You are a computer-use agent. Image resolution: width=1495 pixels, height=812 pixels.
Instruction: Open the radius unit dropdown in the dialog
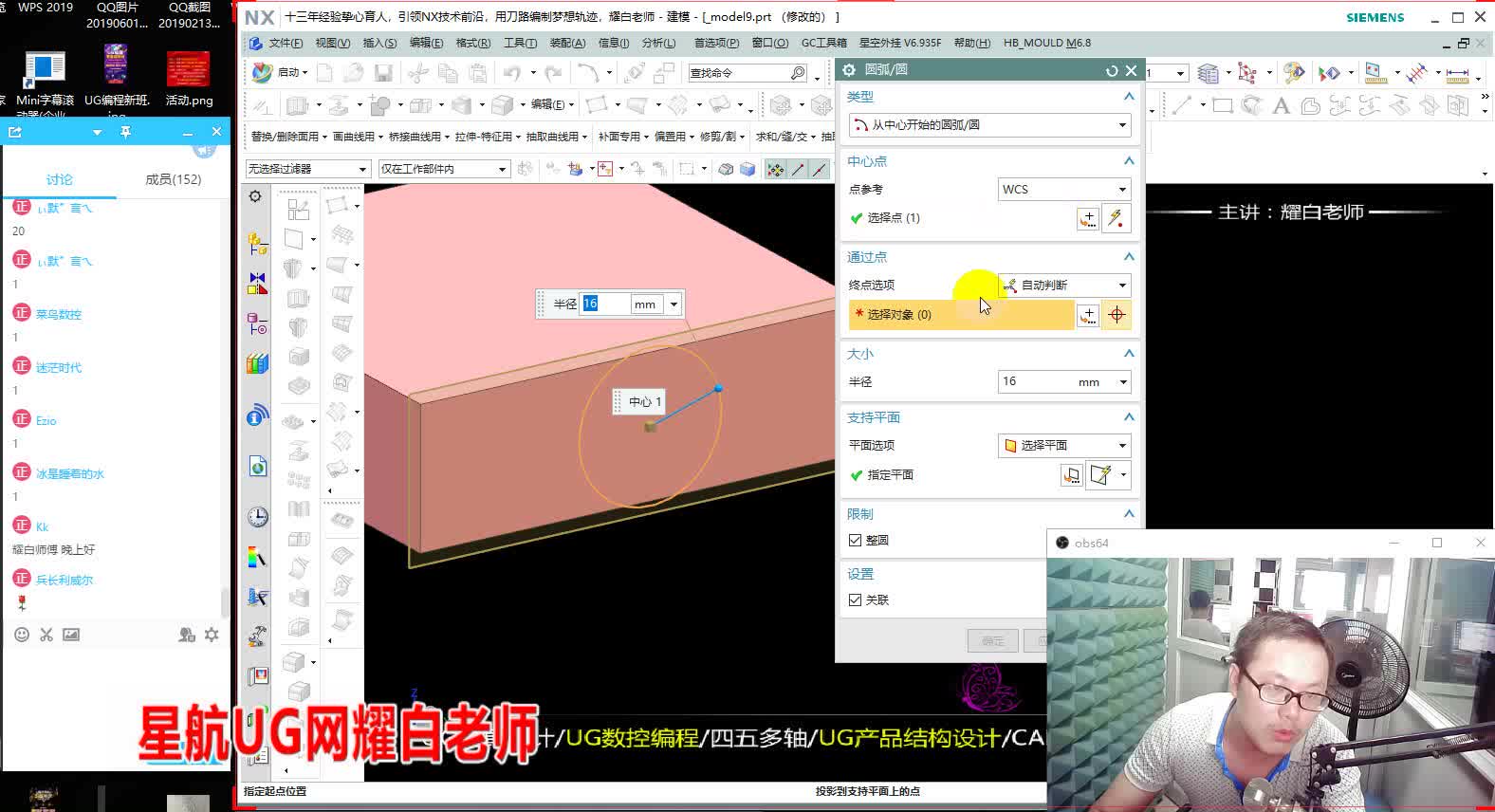(x=1123, y=382)
